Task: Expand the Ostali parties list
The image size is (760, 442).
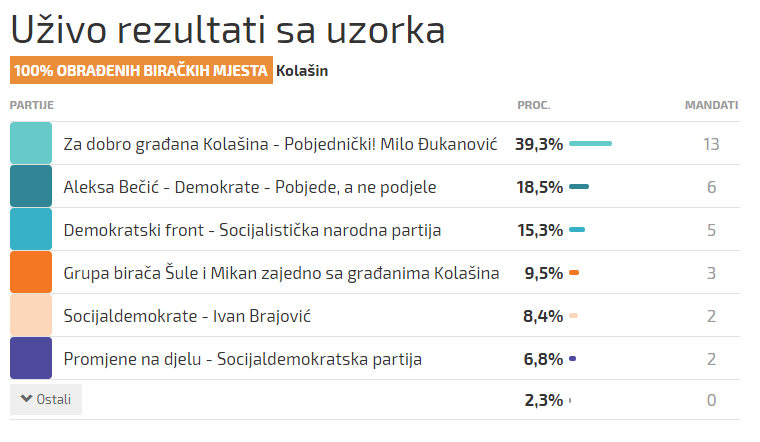Action: click(46, 399)
